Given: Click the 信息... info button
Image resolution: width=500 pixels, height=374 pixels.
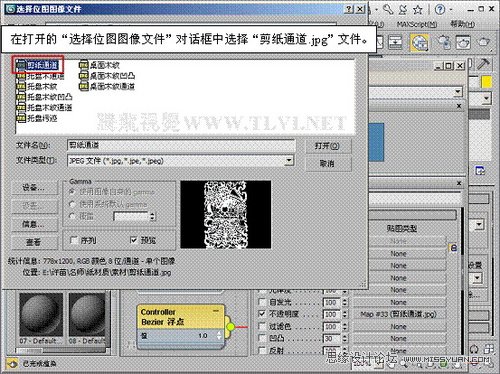Looking at the screenshot, I should (34, 224).
